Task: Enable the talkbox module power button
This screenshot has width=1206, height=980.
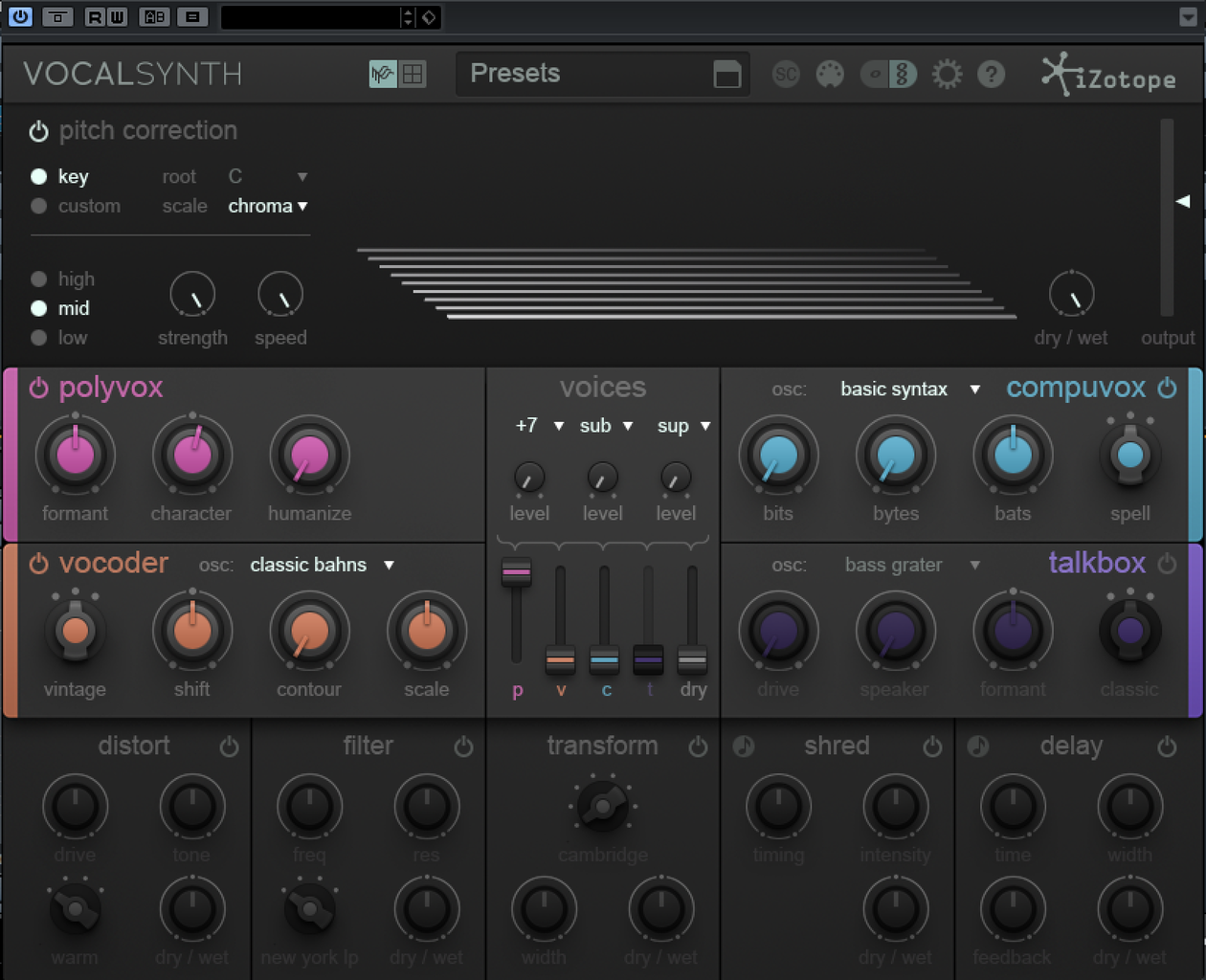Action: click(1167, 564)
